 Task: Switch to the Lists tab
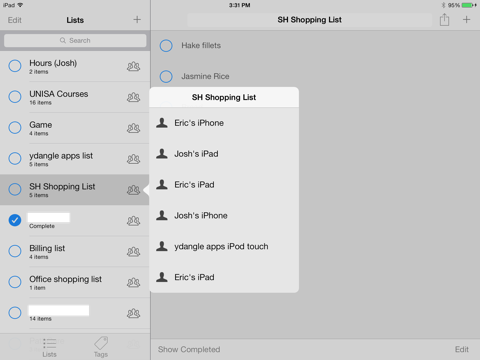(x=49, y=348)
